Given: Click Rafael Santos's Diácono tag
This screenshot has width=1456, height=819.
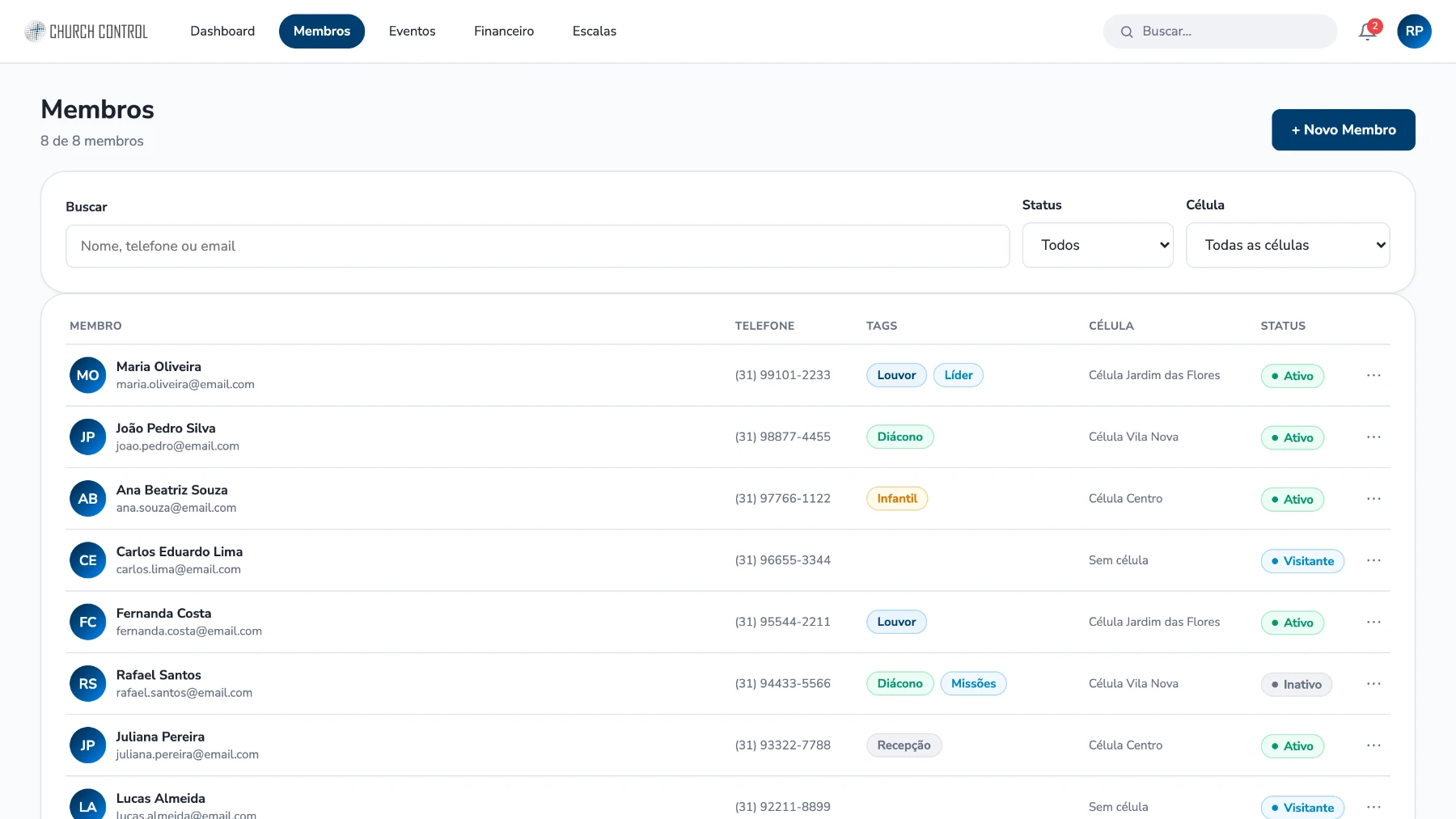Looking at the screenshot, I should point(899,684).
